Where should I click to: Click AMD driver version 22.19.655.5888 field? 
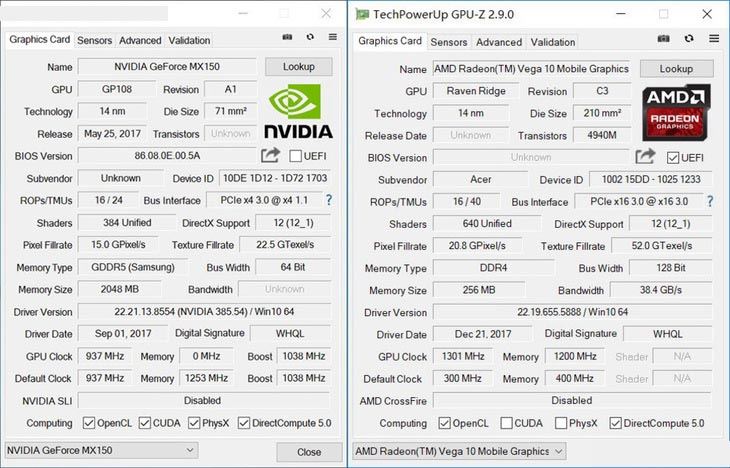click(572, 312)
